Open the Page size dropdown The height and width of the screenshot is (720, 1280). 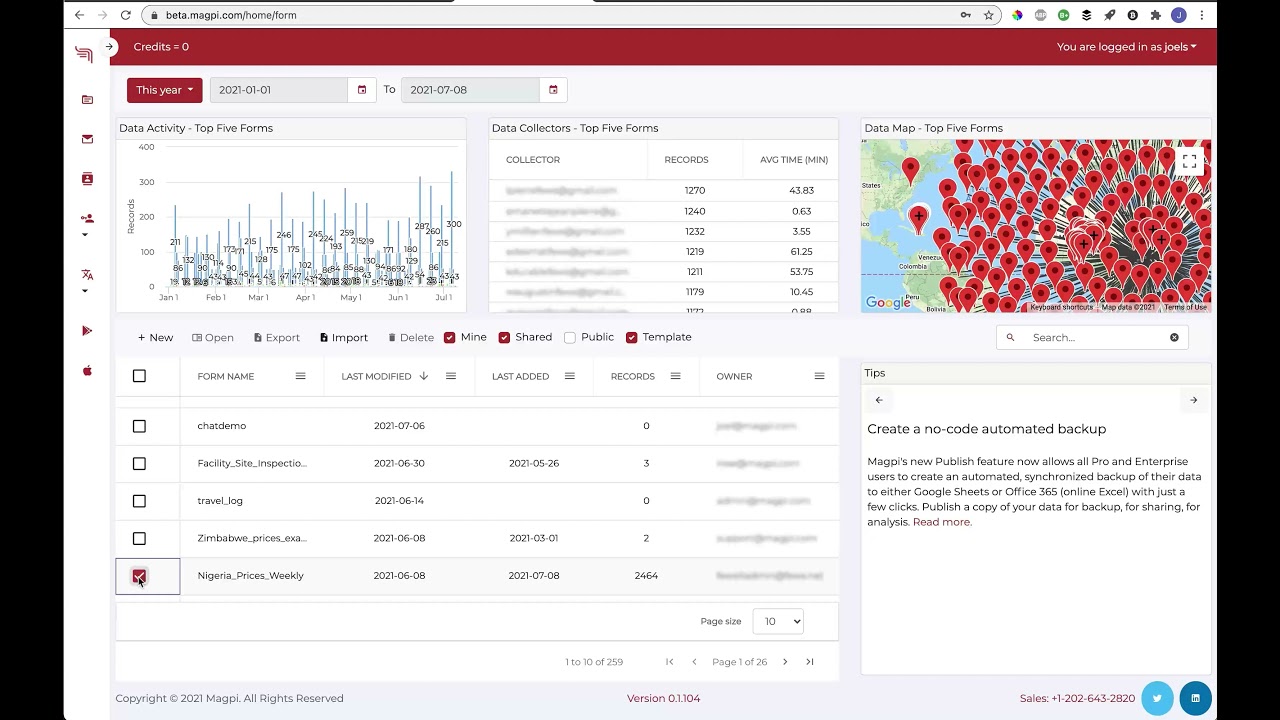pyautogui.click(x=778, y=622)
